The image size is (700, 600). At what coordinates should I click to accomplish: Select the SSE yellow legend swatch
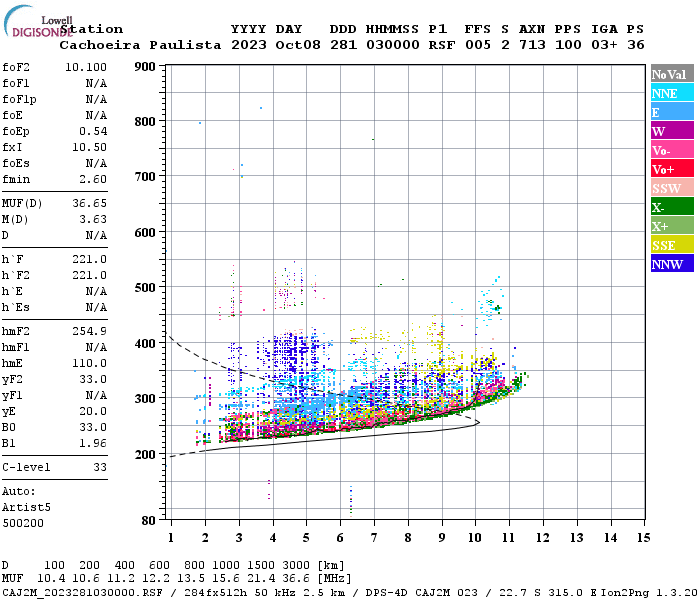point(672,245)
